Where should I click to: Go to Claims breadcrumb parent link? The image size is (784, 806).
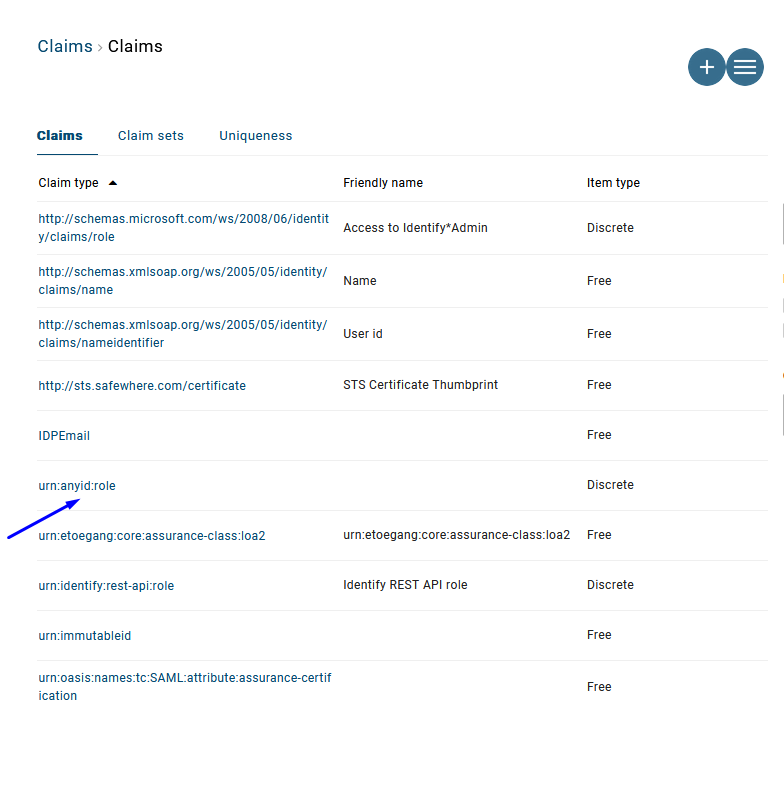[65, 46]
